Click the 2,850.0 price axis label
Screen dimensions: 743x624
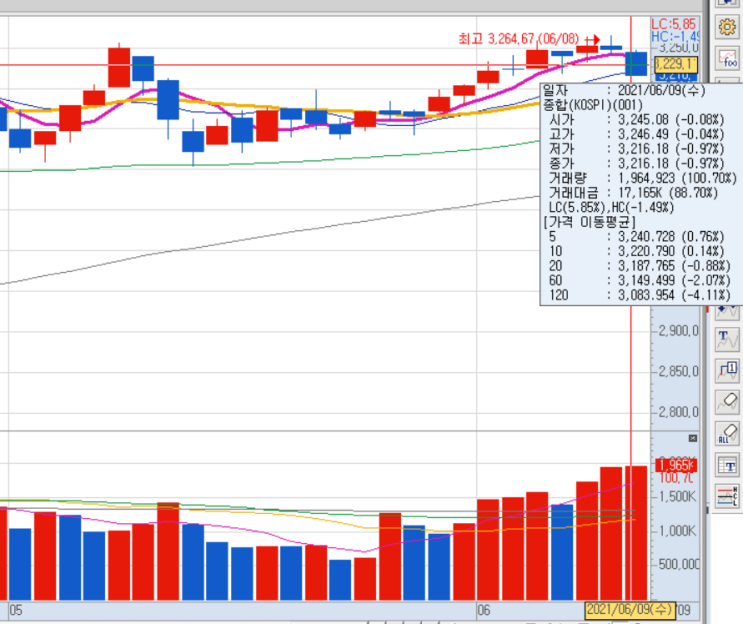pos(679,371)
